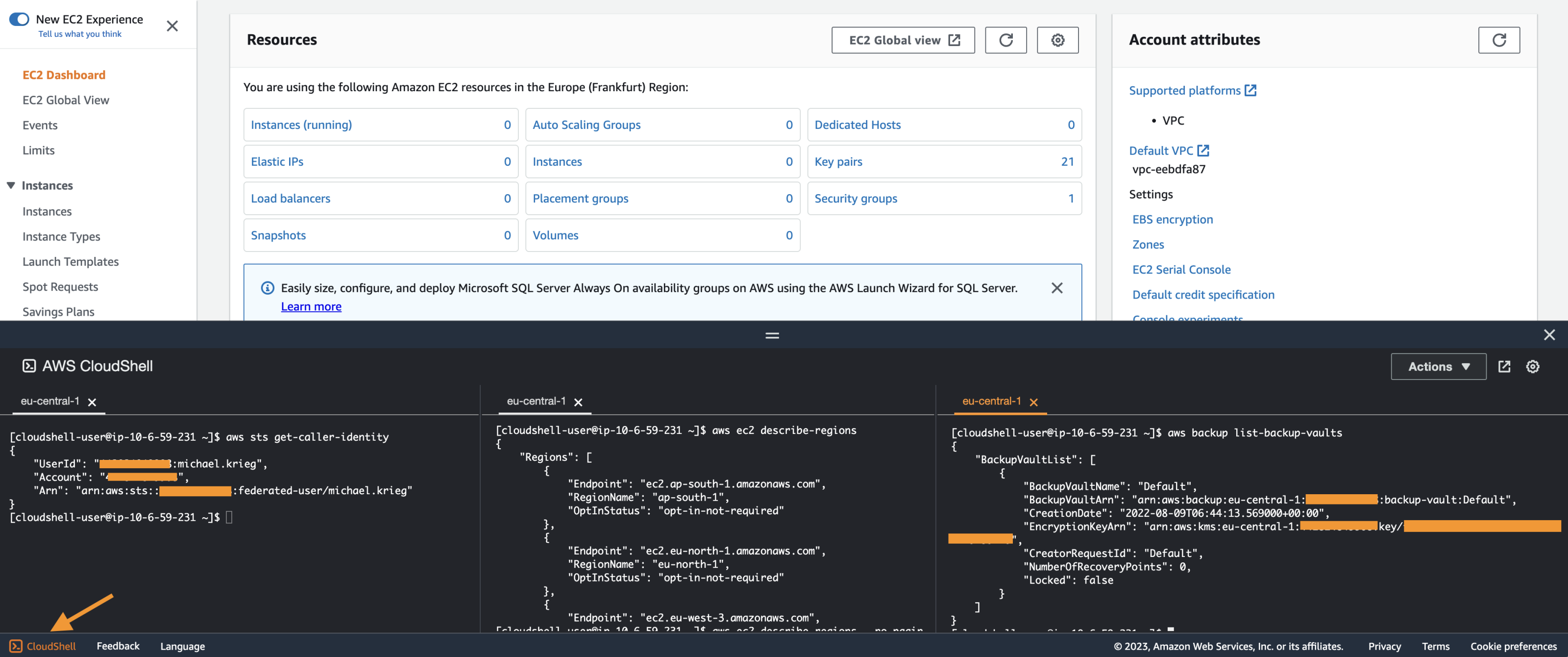The height and width of the screenshot is (657, 1568).
Task: Open EC2 Global View in sidebar
Action: 66,100
